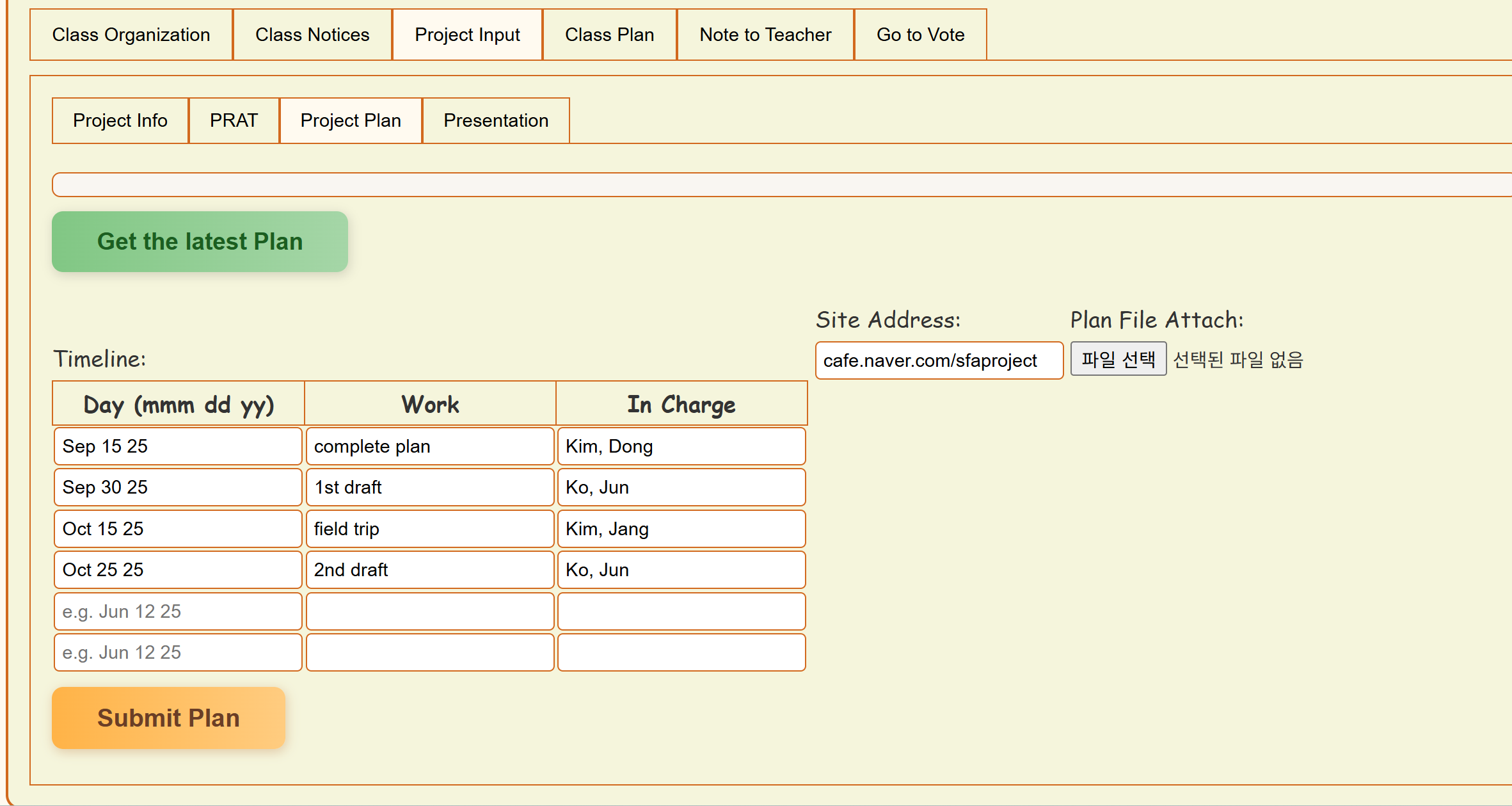This screenshot has height=806, width=1512.
Task: Open the Note to Teacher tab
Action: [x=765, y=35]
